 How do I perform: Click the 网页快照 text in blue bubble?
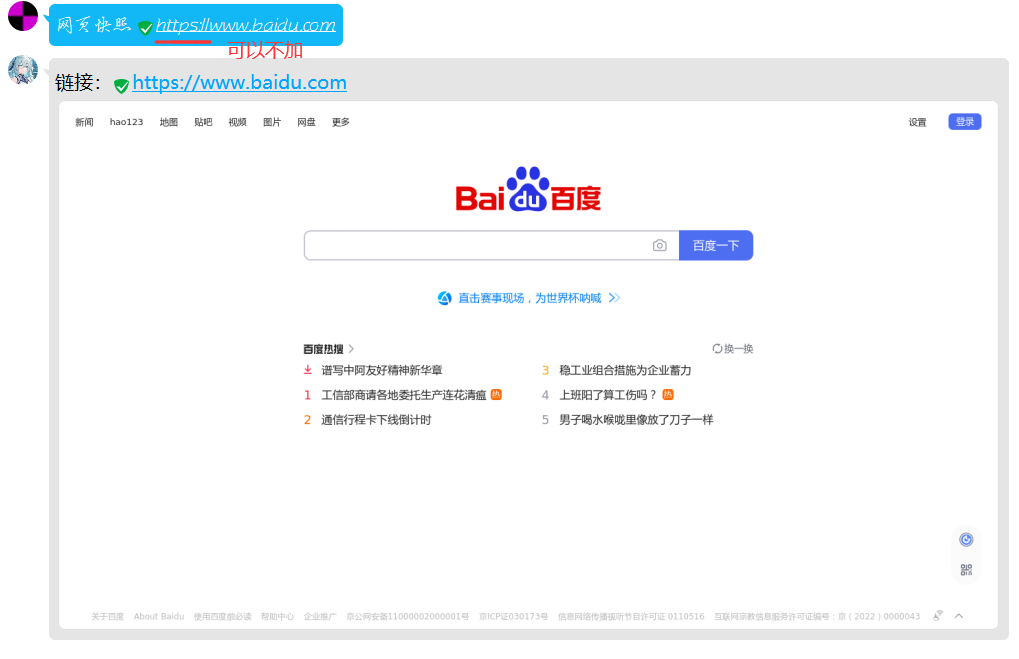point(94,25)
